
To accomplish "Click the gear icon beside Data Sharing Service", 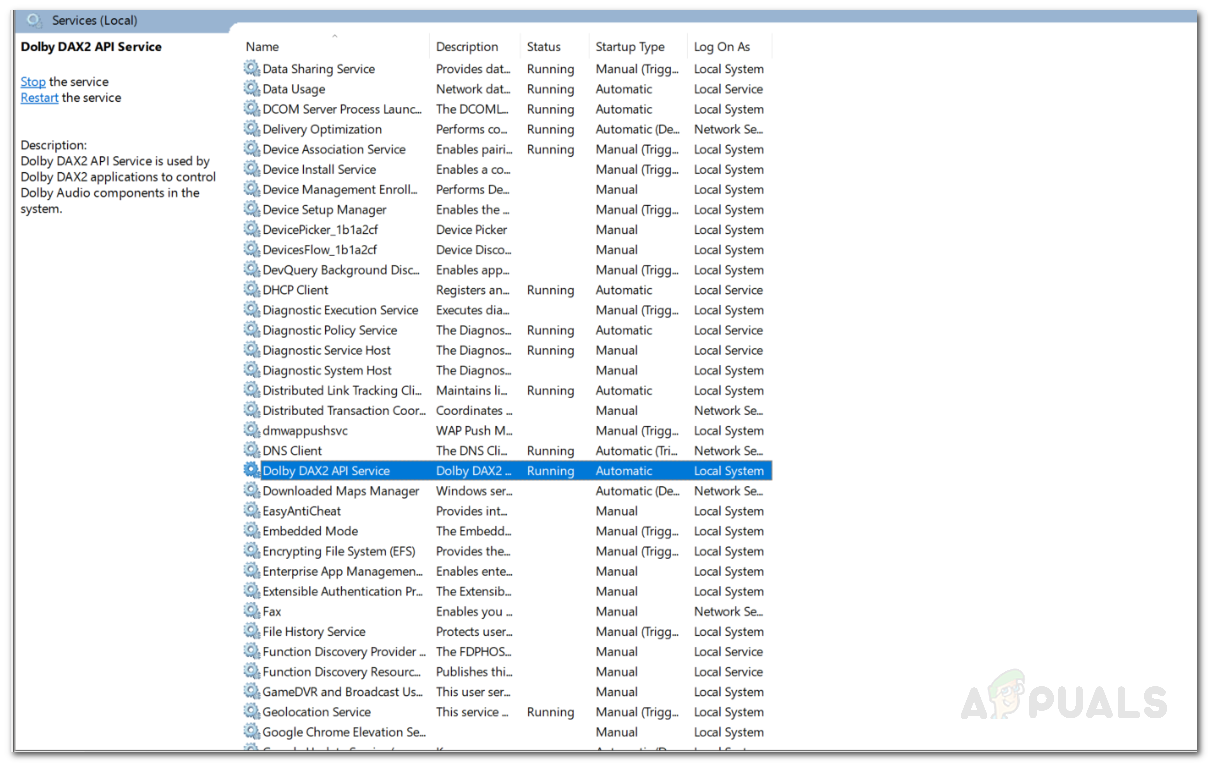I will (252, 69).
